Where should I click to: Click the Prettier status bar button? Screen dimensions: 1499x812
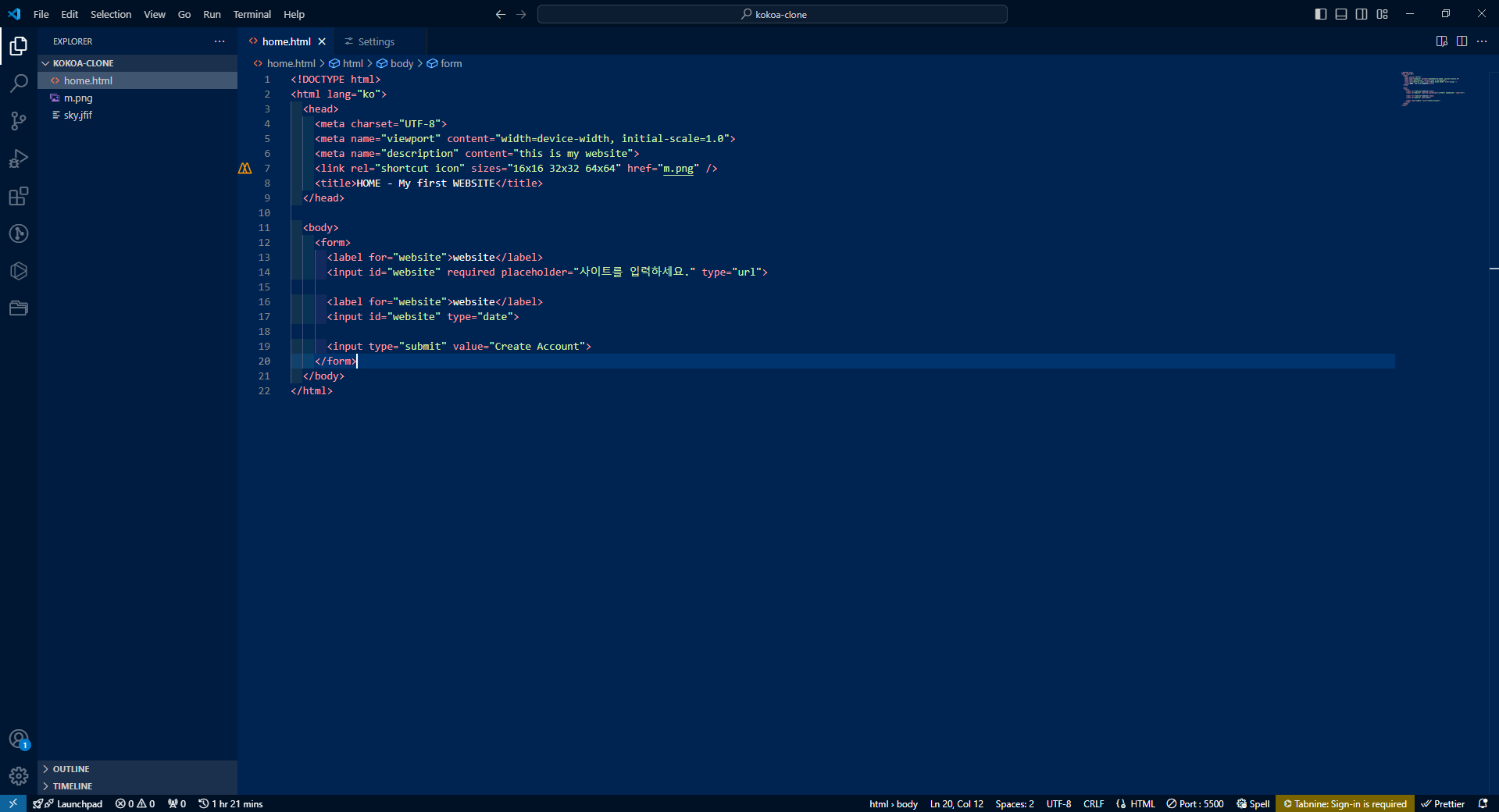click(x=1443, y=803)
